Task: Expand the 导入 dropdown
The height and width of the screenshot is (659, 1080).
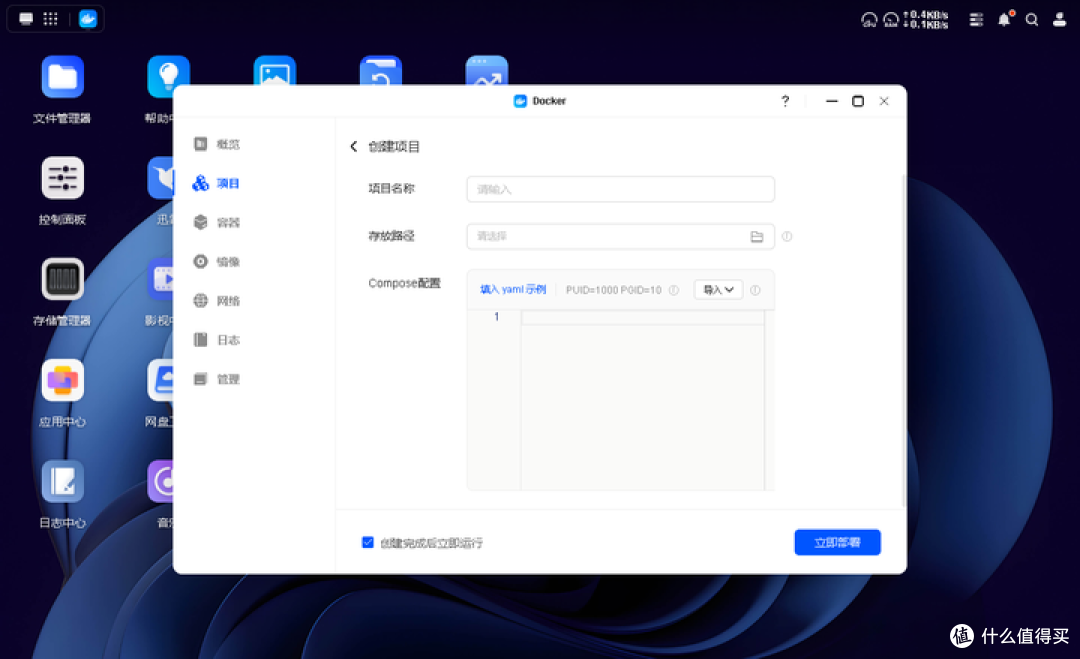Action: [x=718, y=290]
